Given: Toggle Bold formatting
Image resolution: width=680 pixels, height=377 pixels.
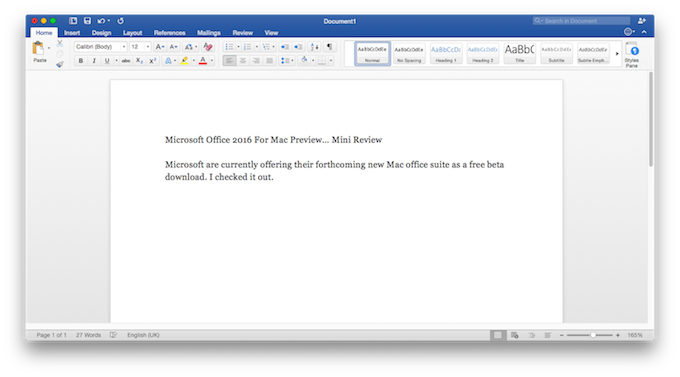Looking at the screenshot, I should 81,61.
